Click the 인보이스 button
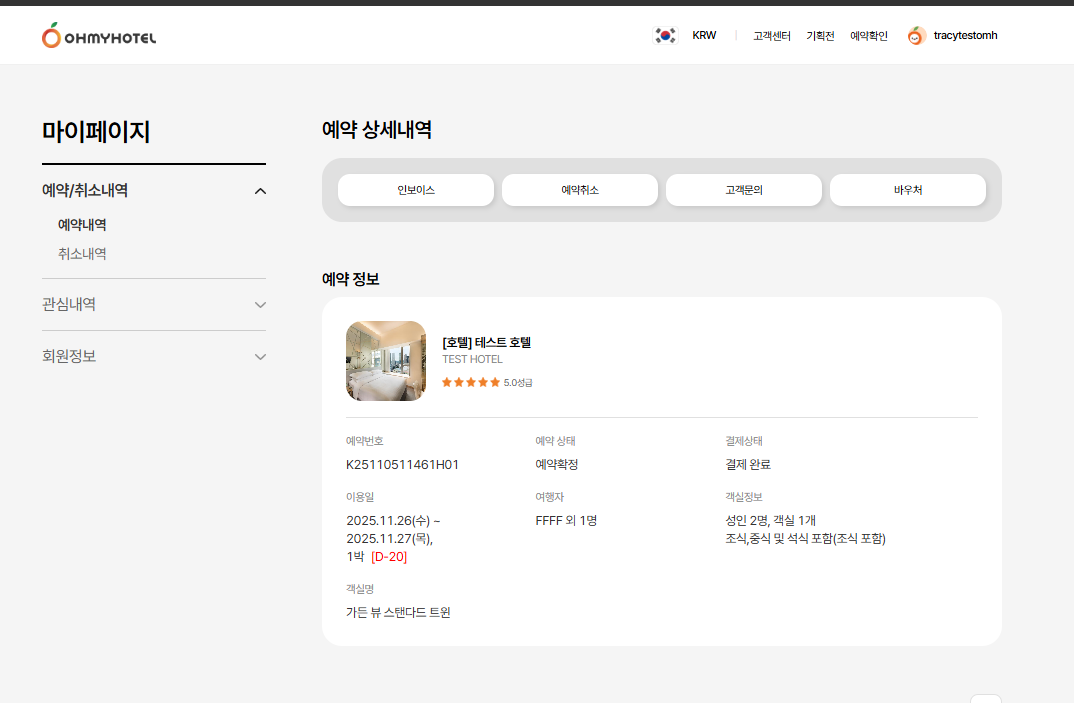Screen dimensions: 1074x703 point(416,190)
